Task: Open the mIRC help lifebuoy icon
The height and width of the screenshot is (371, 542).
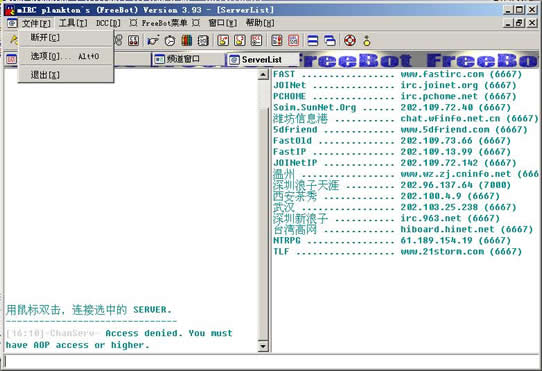Action: click(x=350, y=41)
